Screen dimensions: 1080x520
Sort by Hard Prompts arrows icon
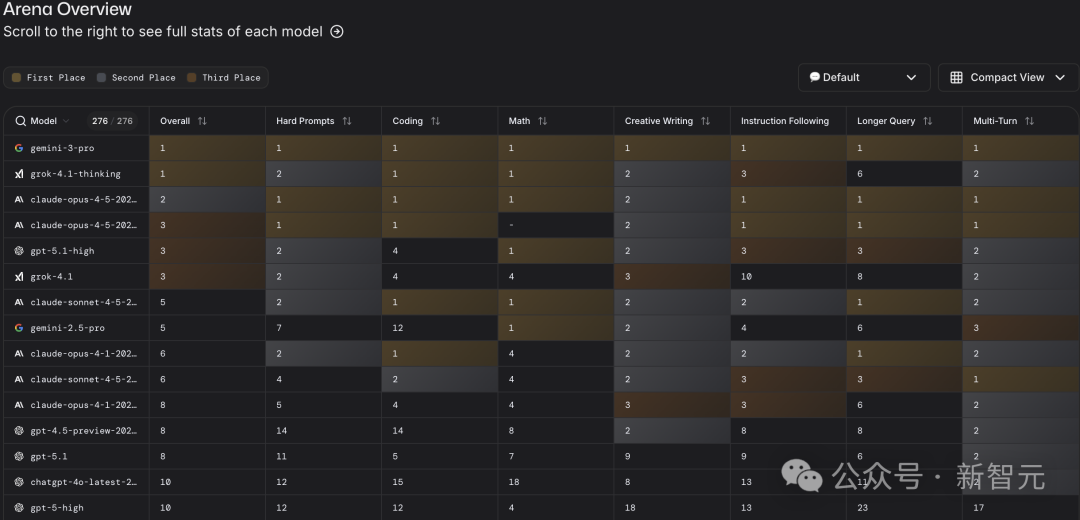click(347, 121)
